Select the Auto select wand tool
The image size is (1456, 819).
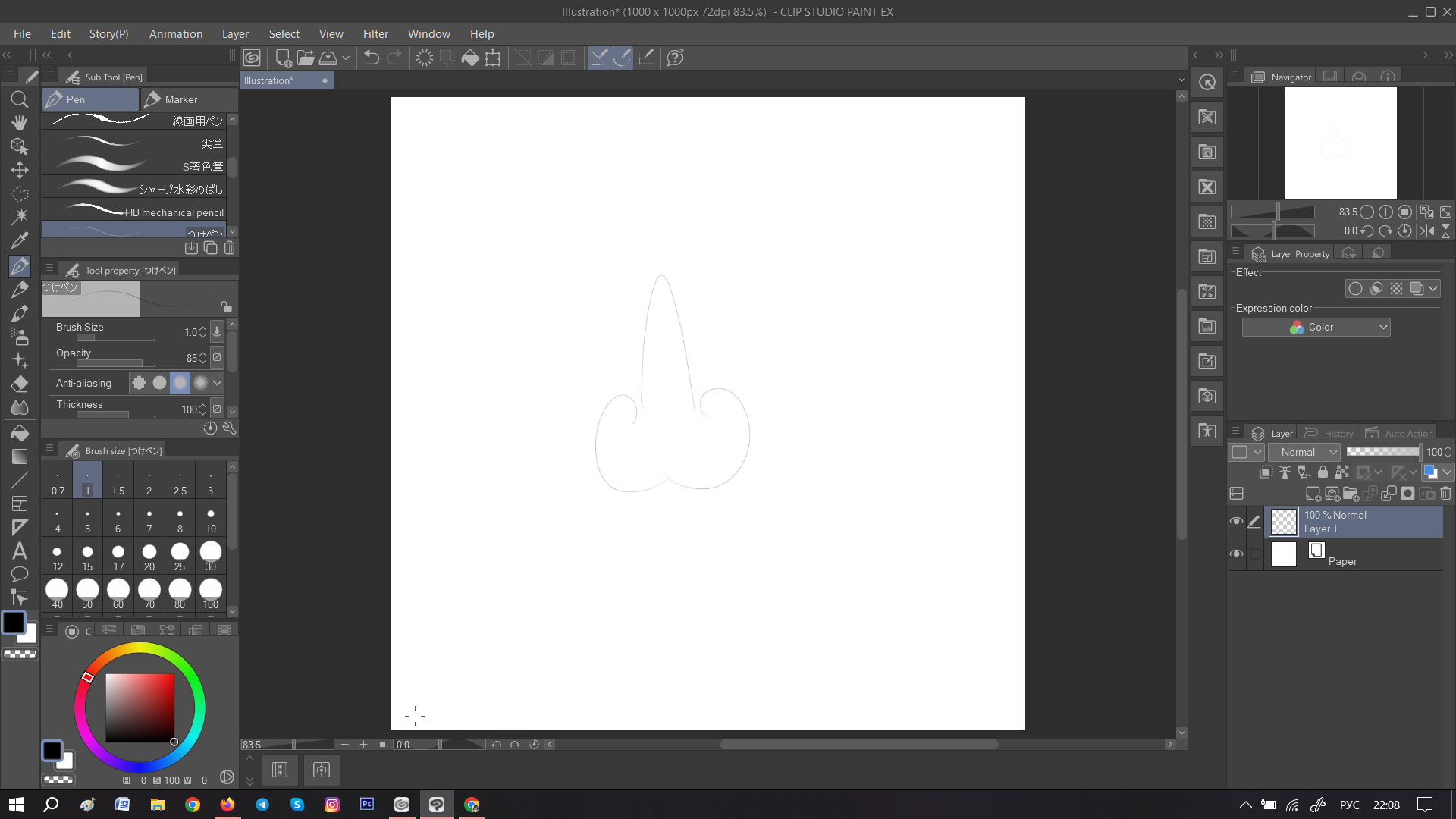(x=20, y=217)
